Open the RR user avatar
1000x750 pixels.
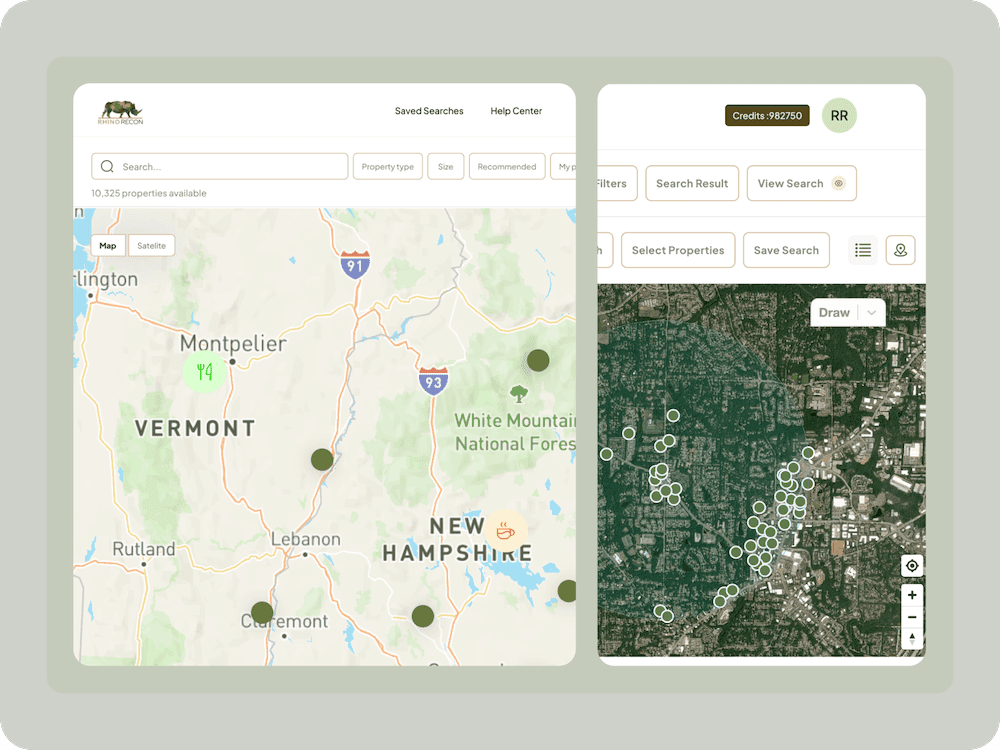pos(839,115)
